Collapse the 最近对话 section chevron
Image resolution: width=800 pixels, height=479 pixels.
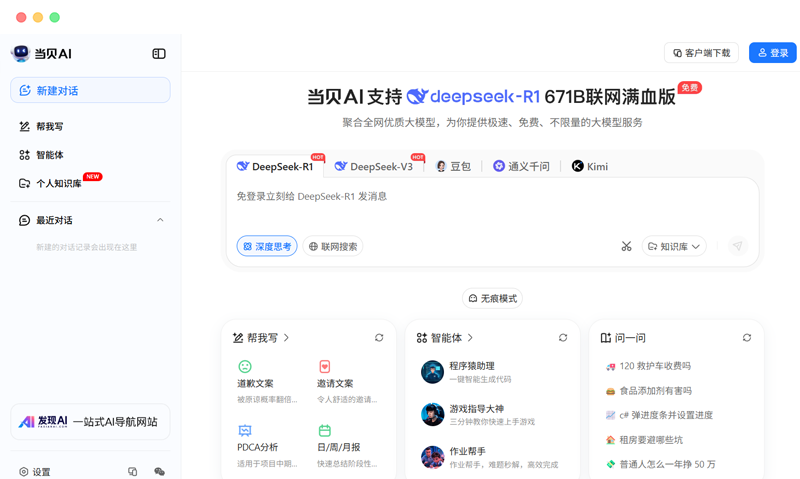point(160,220)
